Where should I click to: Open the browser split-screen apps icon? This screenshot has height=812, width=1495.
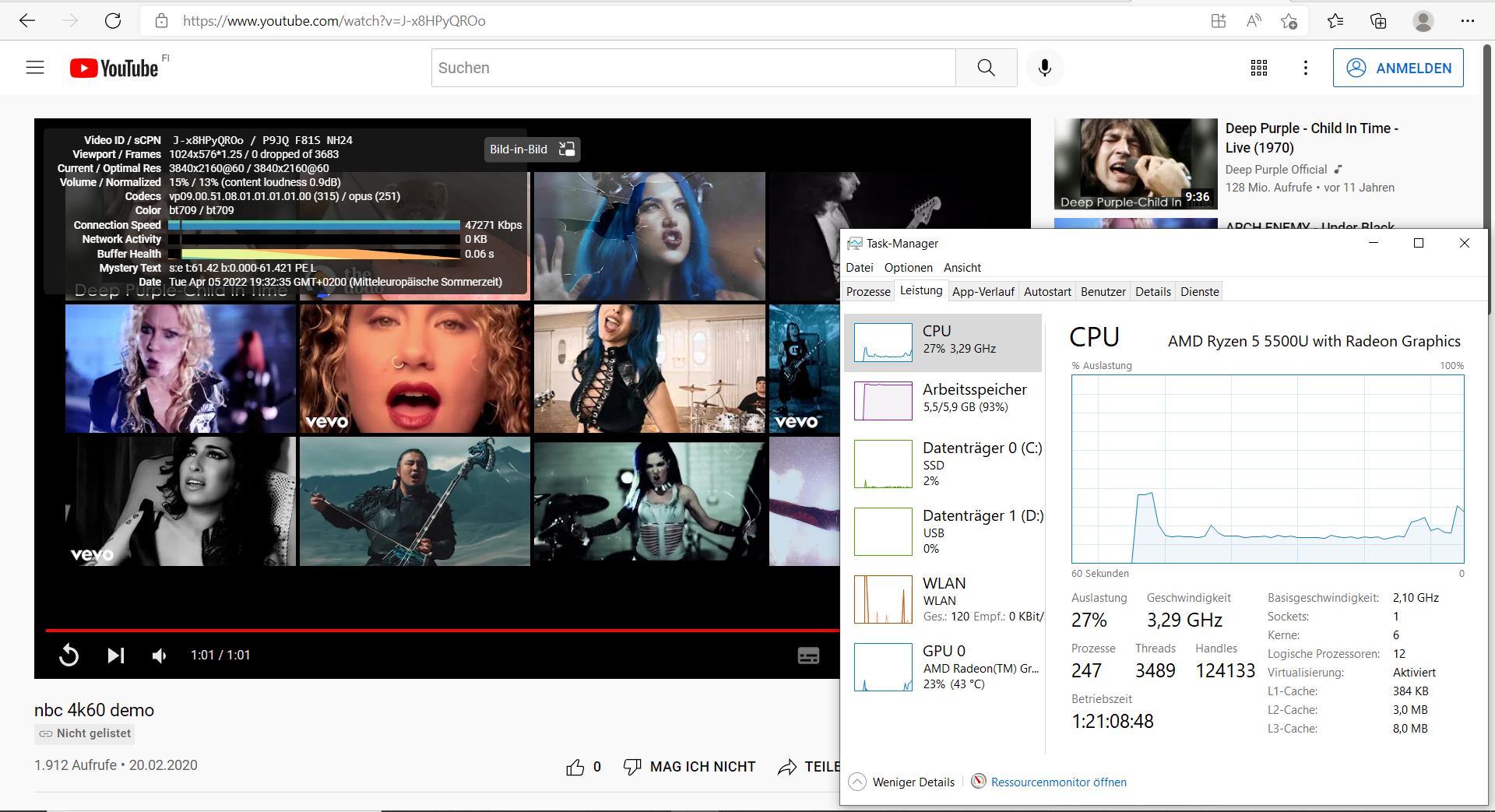click(1219, 21)
